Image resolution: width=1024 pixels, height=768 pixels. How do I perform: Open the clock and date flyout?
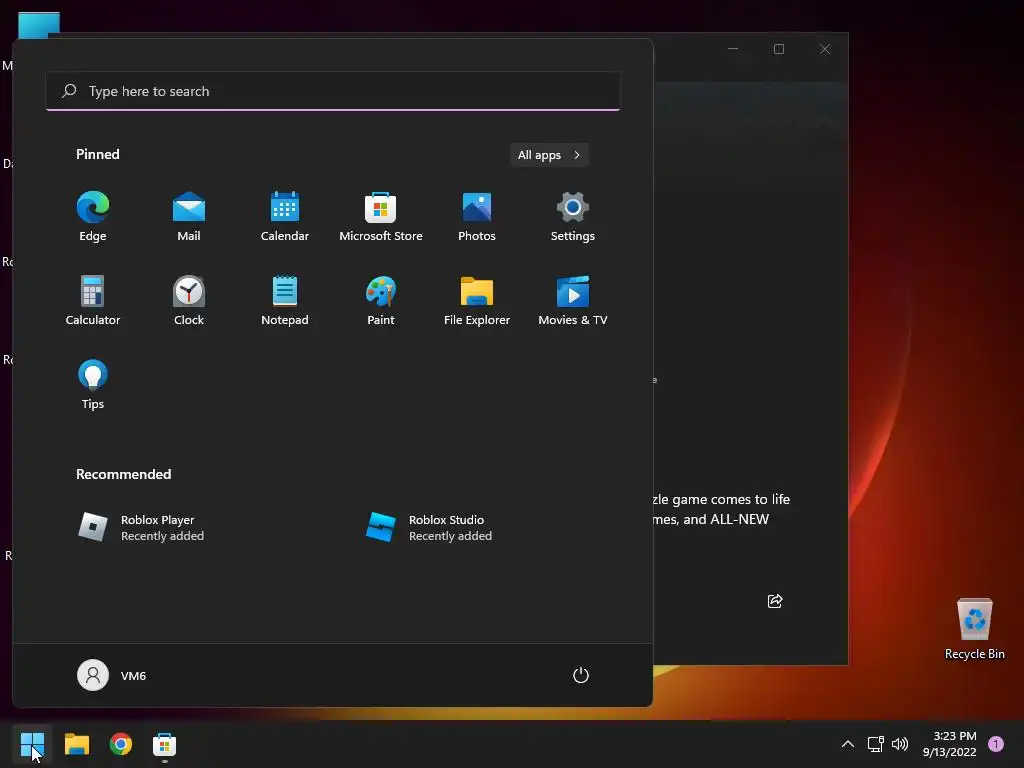pos(949,744)
